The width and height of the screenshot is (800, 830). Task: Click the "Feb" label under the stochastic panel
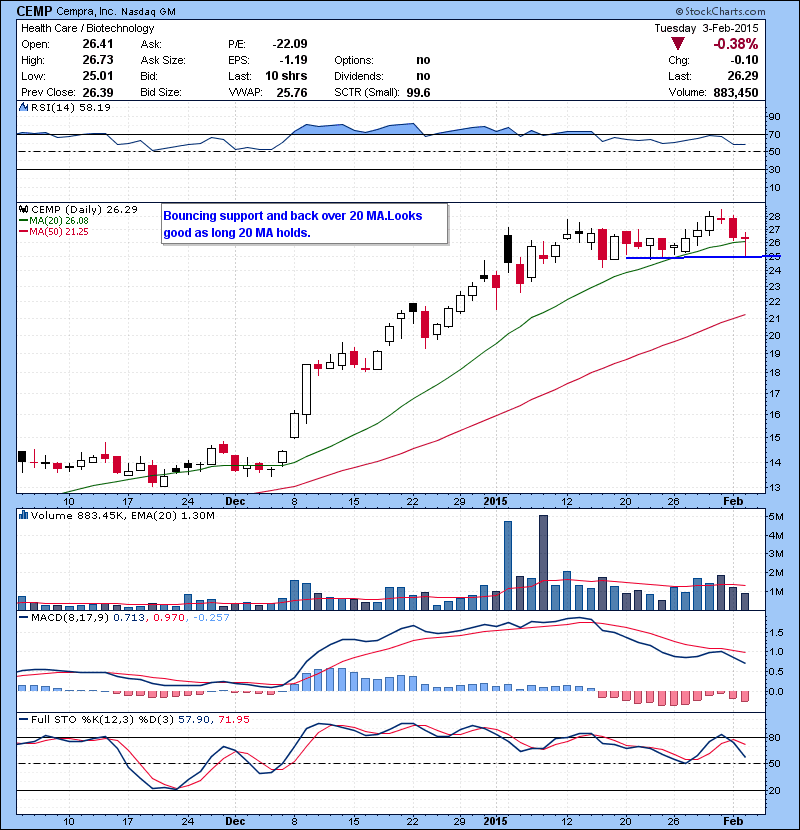point(733,821)
